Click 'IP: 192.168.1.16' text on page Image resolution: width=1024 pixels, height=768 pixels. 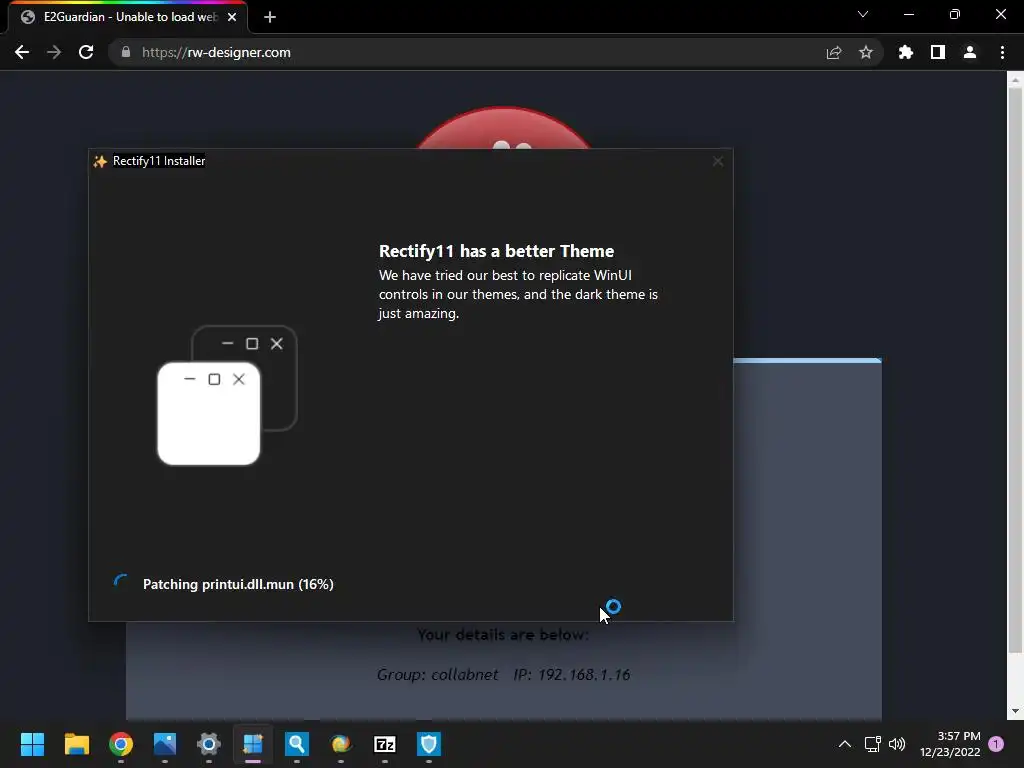[571, 675]
